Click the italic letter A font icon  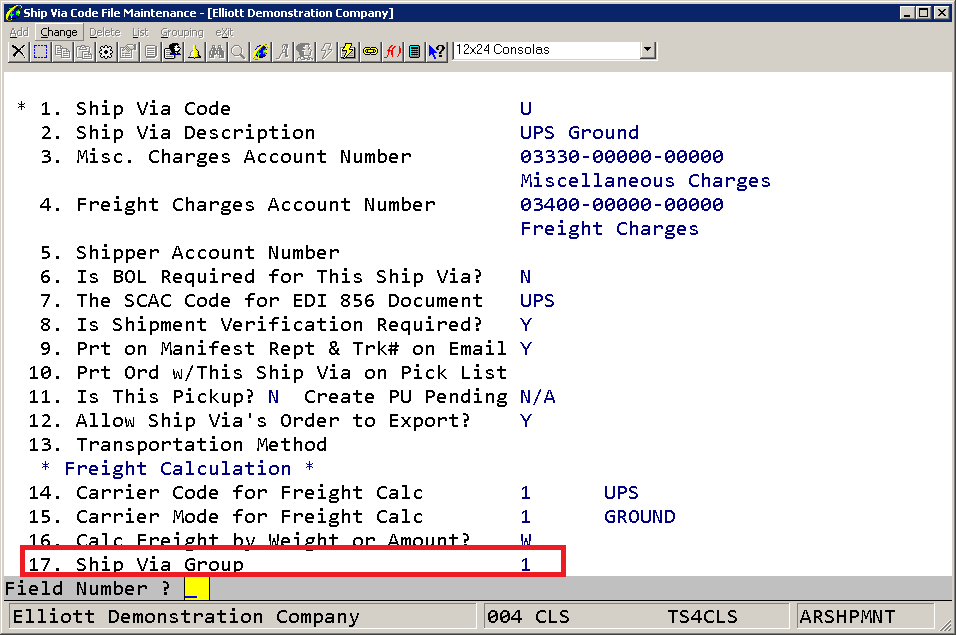[x=282, y=52]
